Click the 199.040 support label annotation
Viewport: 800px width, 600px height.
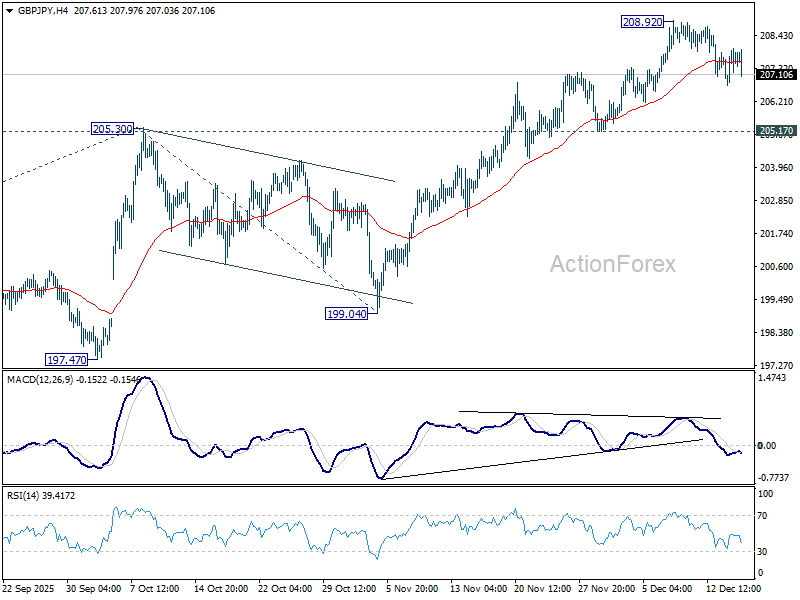click(x=347, y=314)
